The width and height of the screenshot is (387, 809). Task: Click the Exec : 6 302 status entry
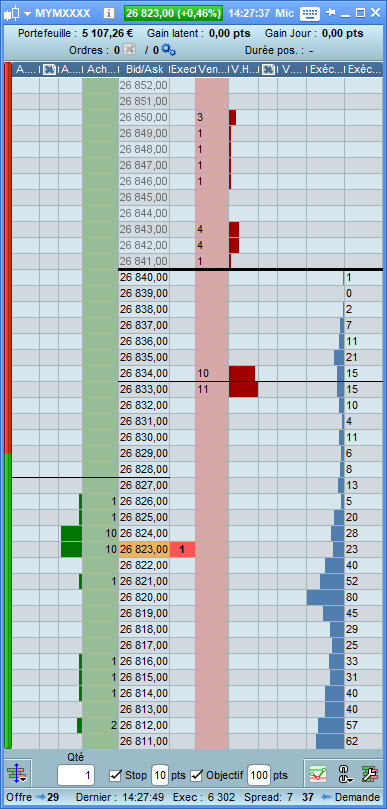[204, 798]
